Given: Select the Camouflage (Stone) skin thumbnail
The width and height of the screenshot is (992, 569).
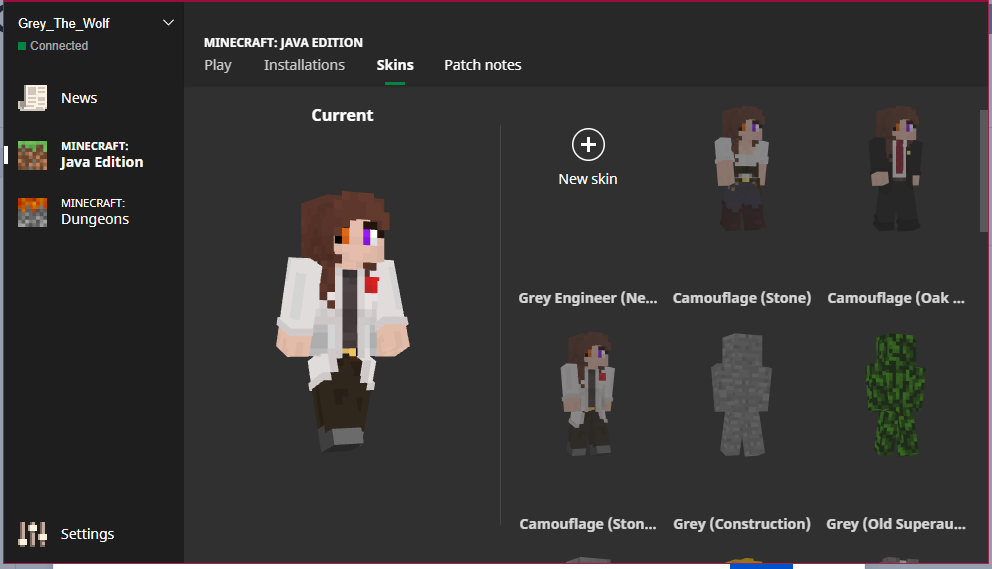Looking at the screenshot, I should click(x=742, y=168).
